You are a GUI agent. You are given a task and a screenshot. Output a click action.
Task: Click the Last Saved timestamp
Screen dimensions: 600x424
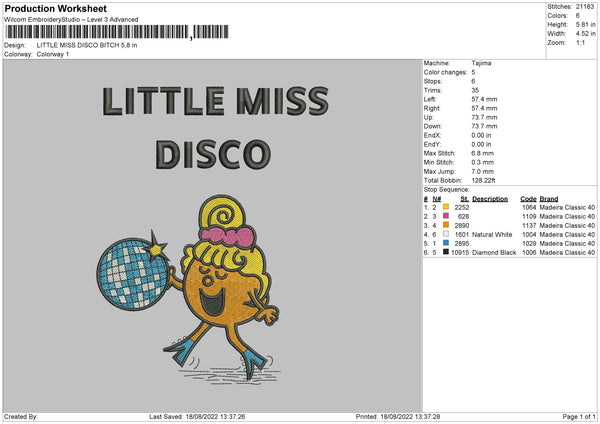[197, 417]
